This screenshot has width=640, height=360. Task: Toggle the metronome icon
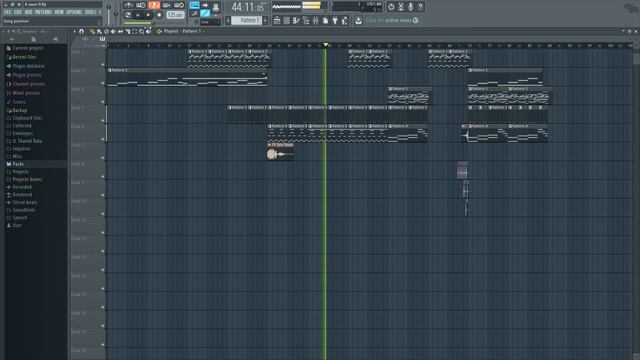coord(128,5)
